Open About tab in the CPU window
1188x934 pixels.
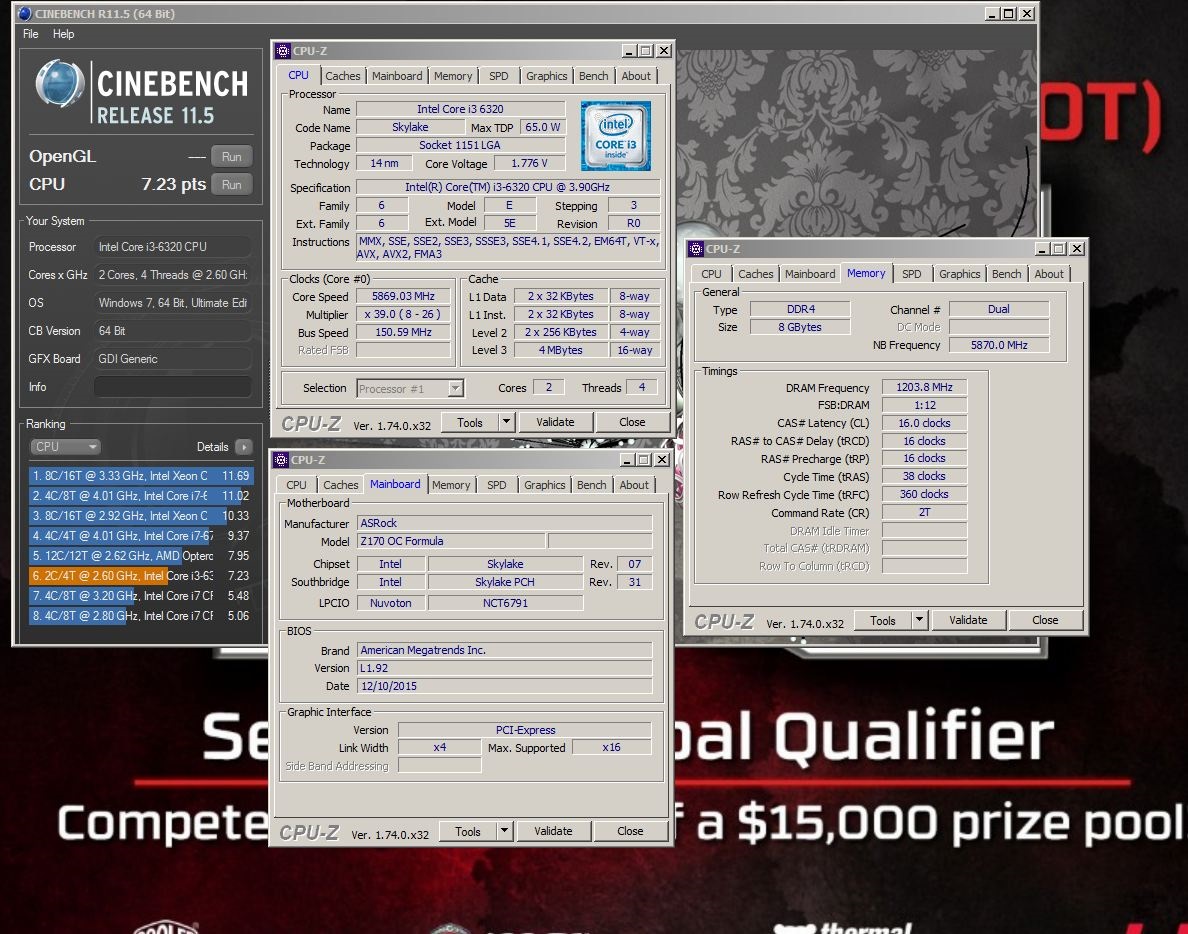pos(636,76)
